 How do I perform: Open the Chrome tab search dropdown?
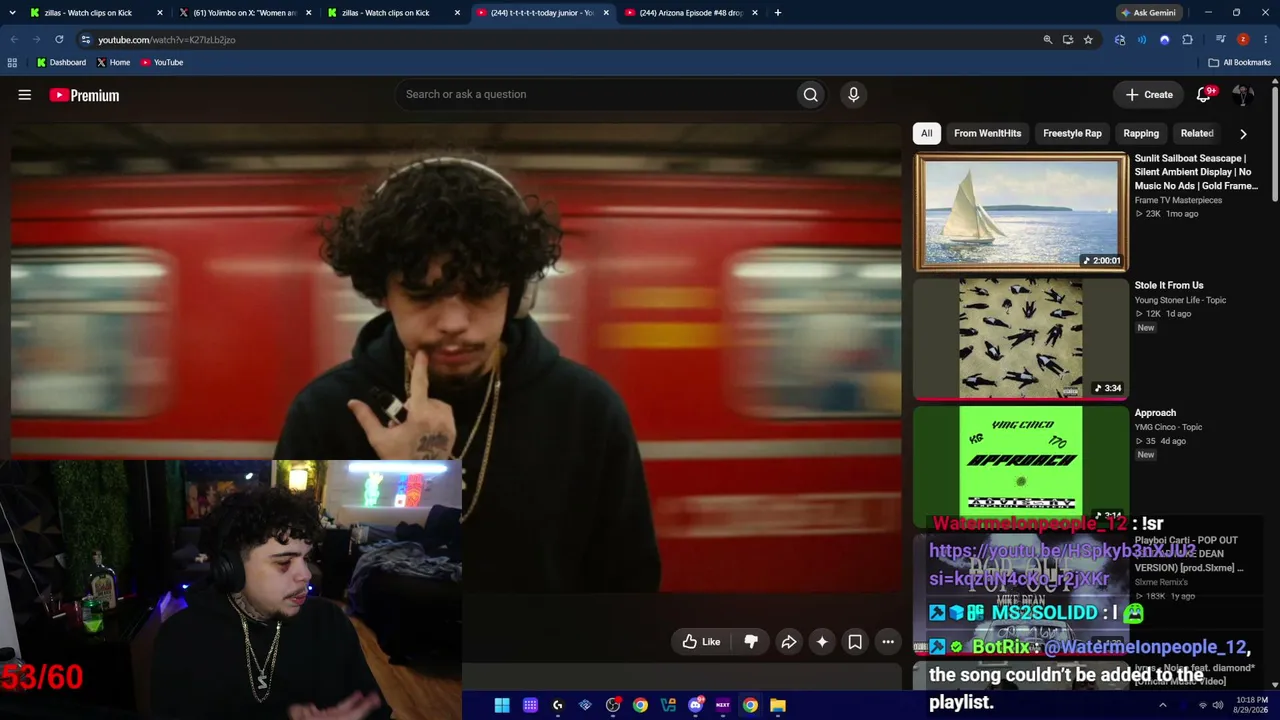(x=12, y=13)
